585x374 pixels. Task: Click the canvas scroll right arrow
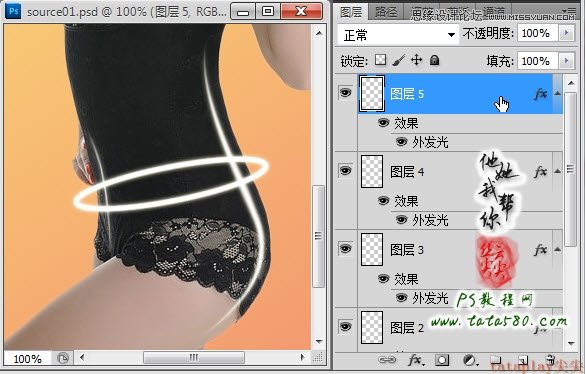tap(302, 358)
